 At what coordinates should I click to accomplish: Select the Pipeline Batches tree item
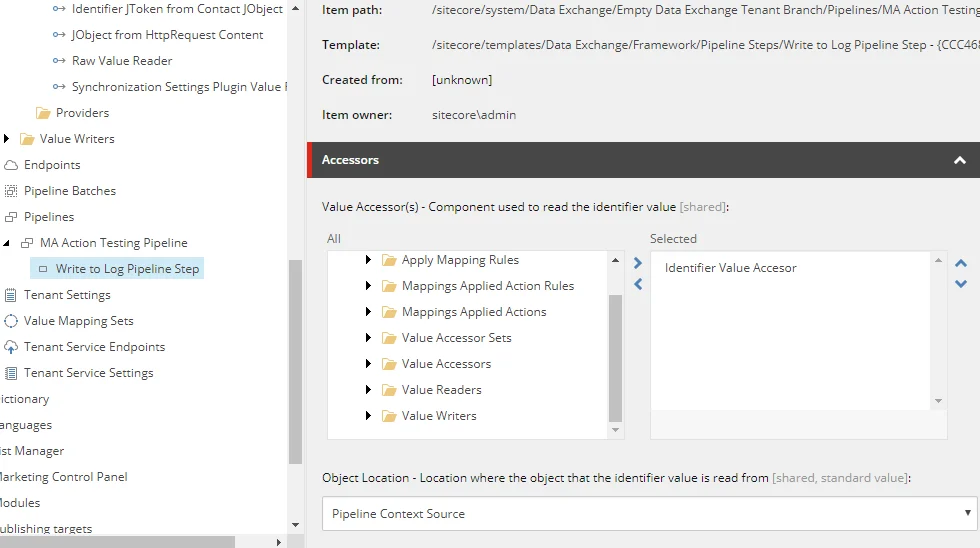point(70,191)
